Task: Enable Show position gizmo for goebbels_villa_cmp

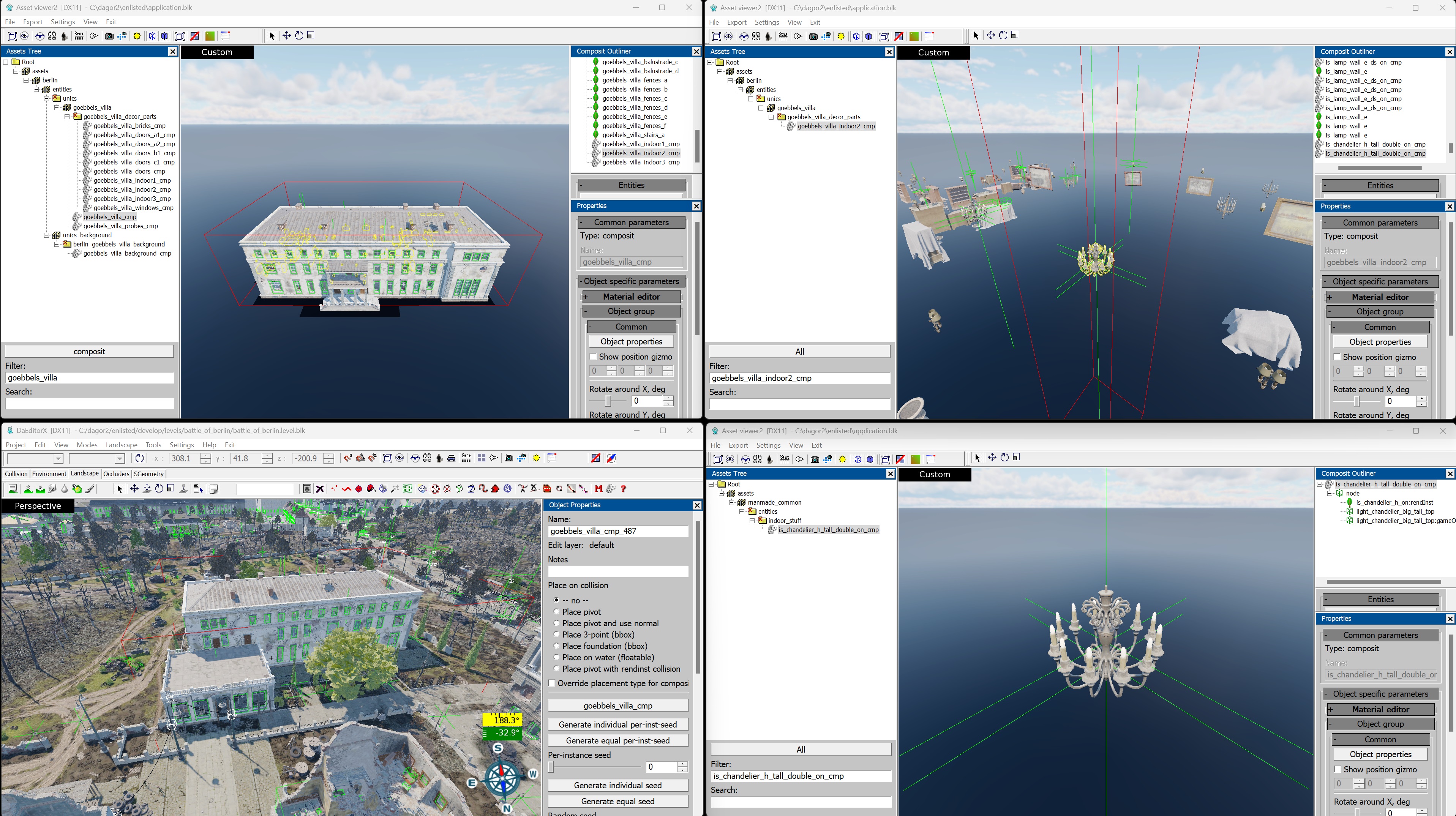Action: point(593,357)
